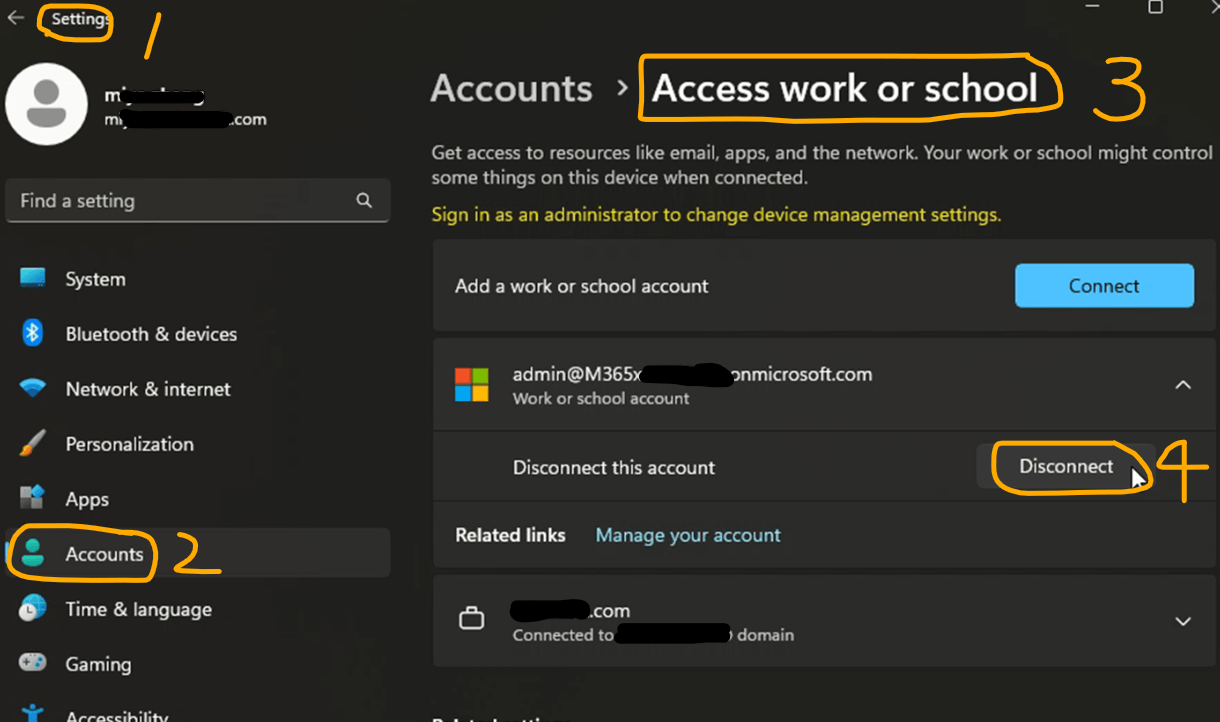Click the Network wifi icon

(x=33, y=389)
